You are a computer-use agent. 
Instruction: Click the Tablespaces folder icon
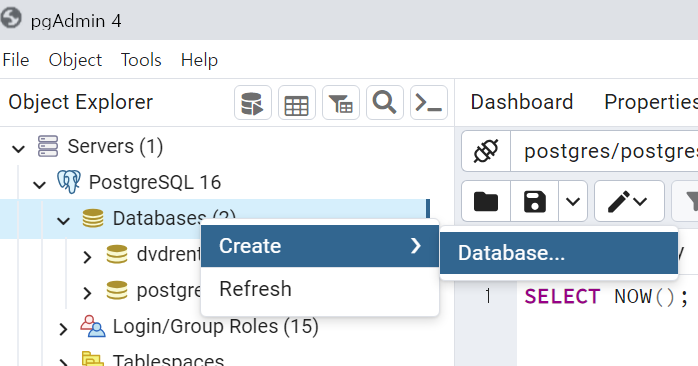tap(93, 359)
